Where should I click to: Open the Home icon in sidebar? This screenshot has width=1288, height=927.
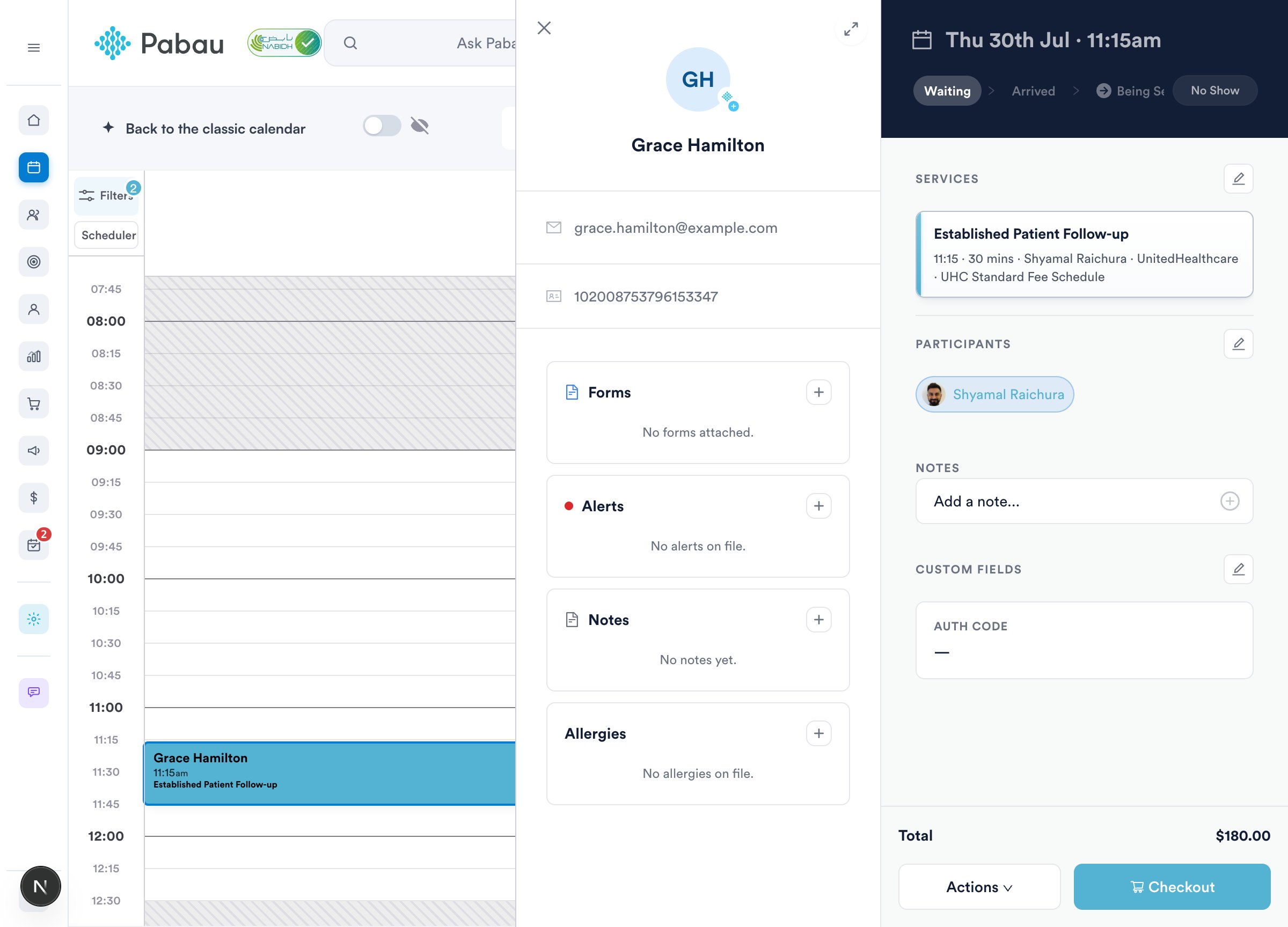coord(33,120)
